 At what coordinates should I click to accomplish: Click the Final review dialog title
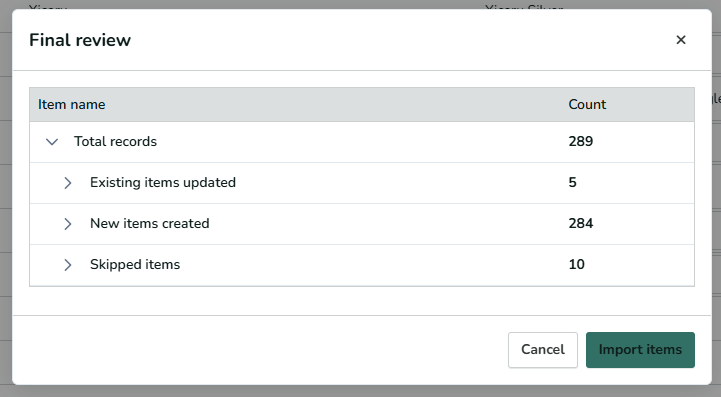click(x=80, y=40)
